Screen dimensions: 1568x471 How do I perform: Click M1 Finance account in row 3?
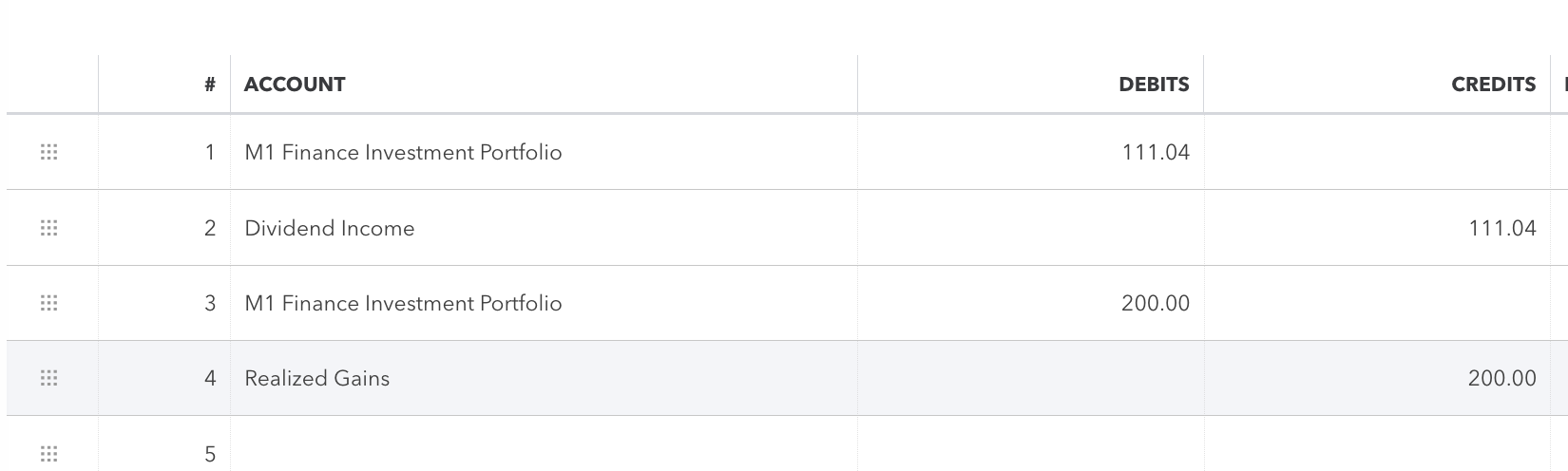click(403, 303)
